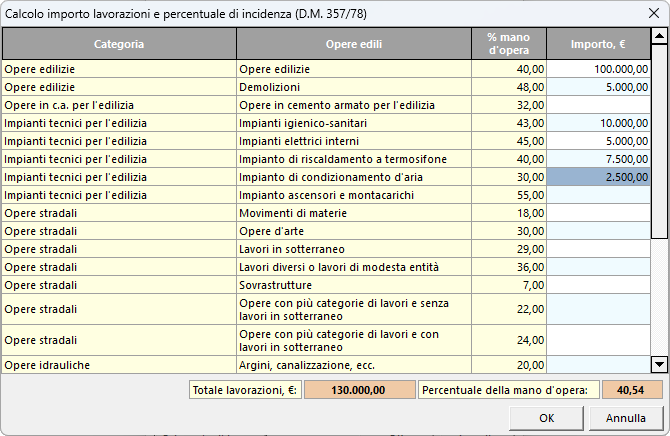Close the dialog with the X button
Image resolution: width=670 pixels, height=436 pixels.
649,13
